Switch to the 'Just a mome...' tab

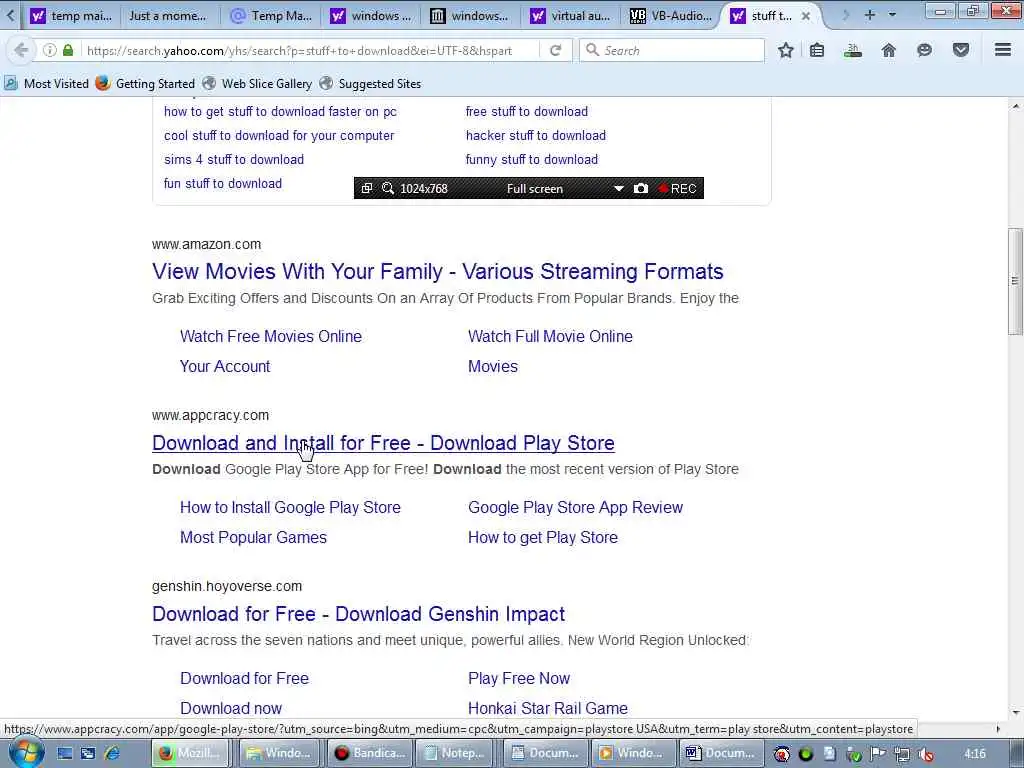(168, 16)
